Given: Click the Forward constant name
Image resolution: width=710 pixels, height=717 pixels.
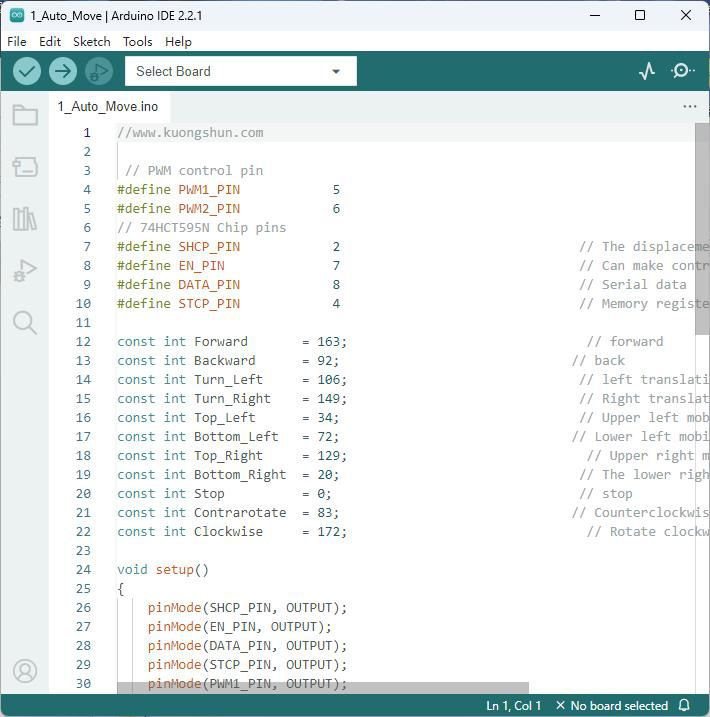Looking at the screenshot, I should (x=221, y=342).
